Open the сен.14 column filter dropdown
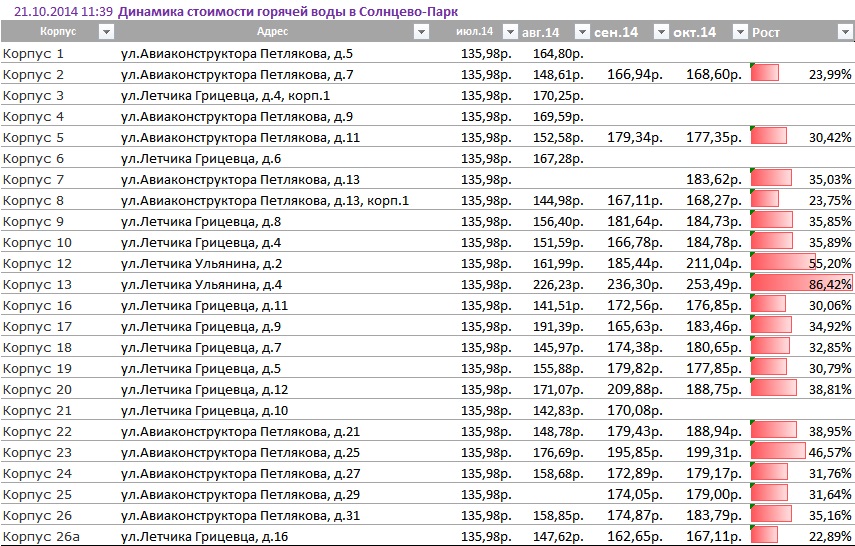The image size is (855, 546). (661, 32)
